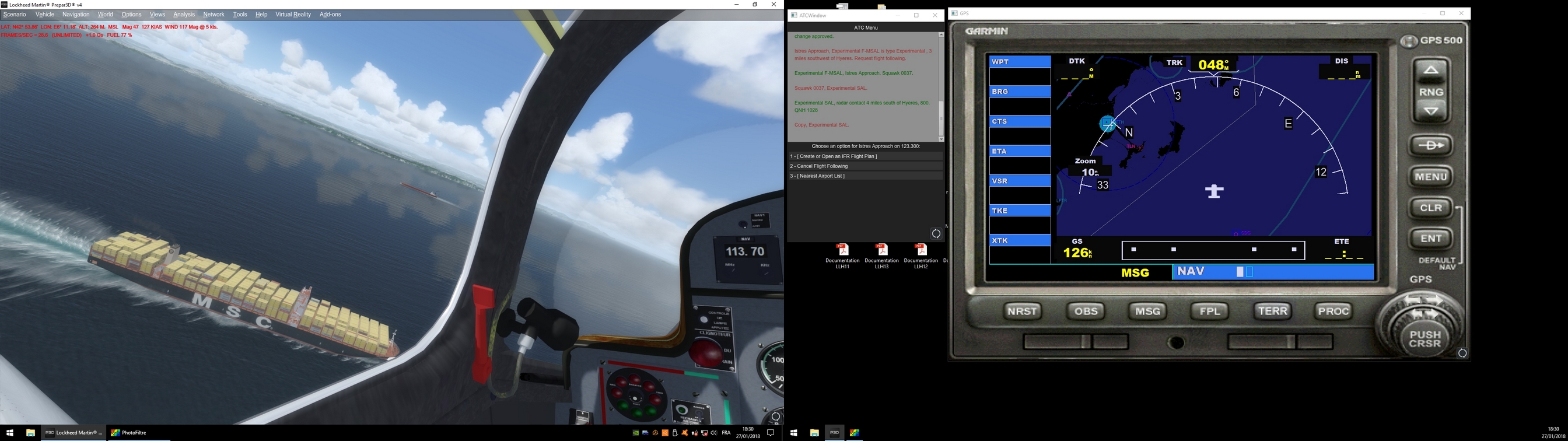Open the Vehicle menu

(x=45, y=15)
